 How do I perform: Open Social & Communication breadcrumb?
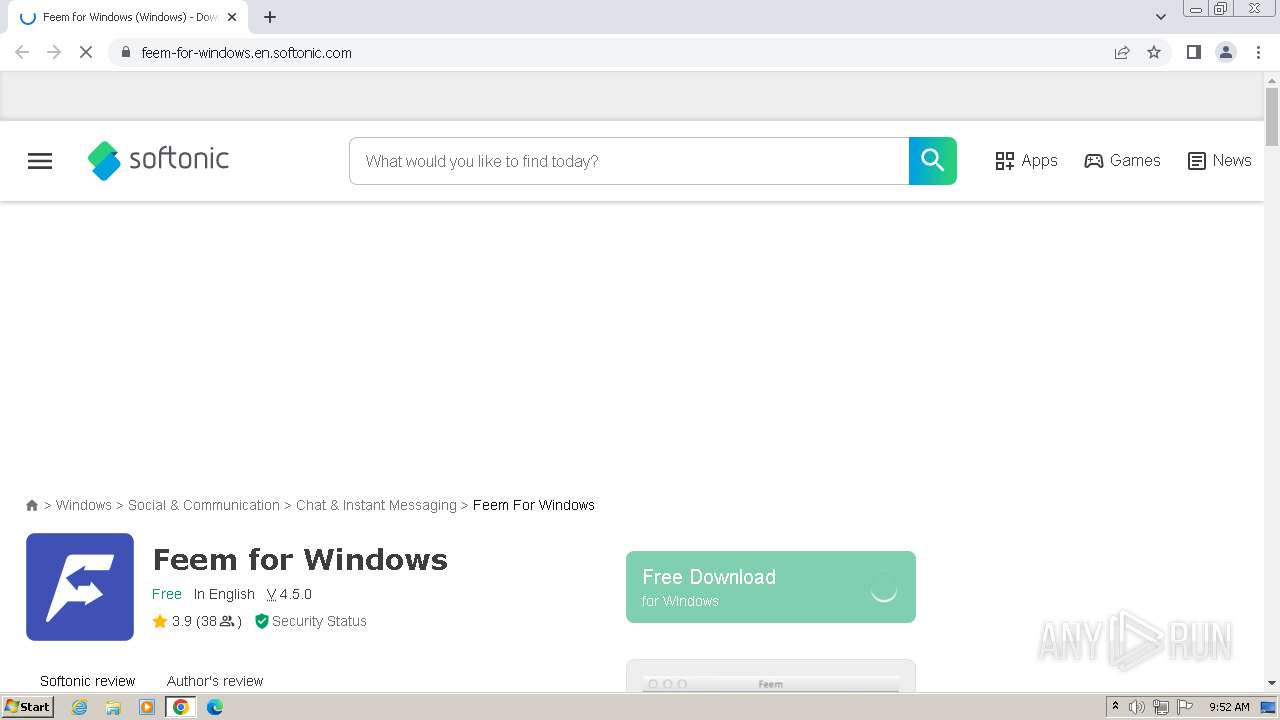[204, 505]
